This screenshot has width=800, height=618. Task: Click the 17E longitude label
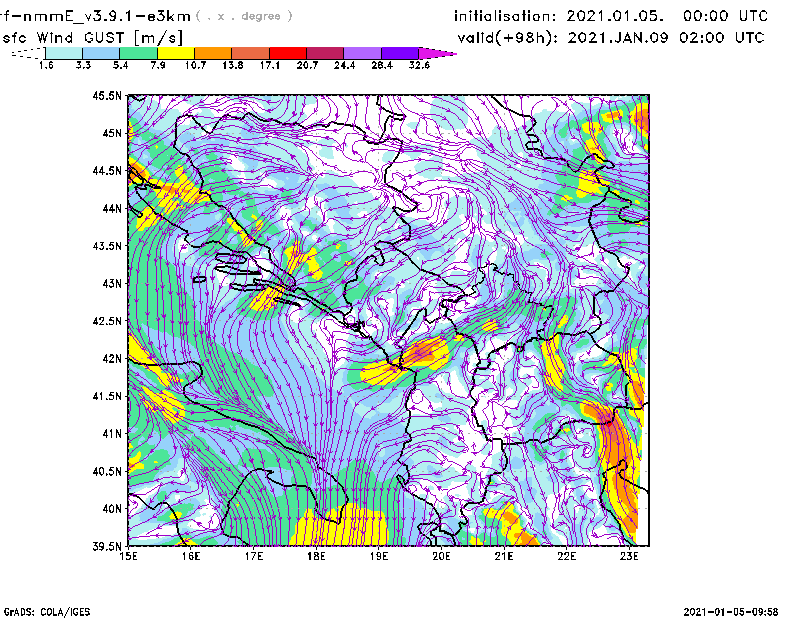pyautogui.click(x=254, y=556)
